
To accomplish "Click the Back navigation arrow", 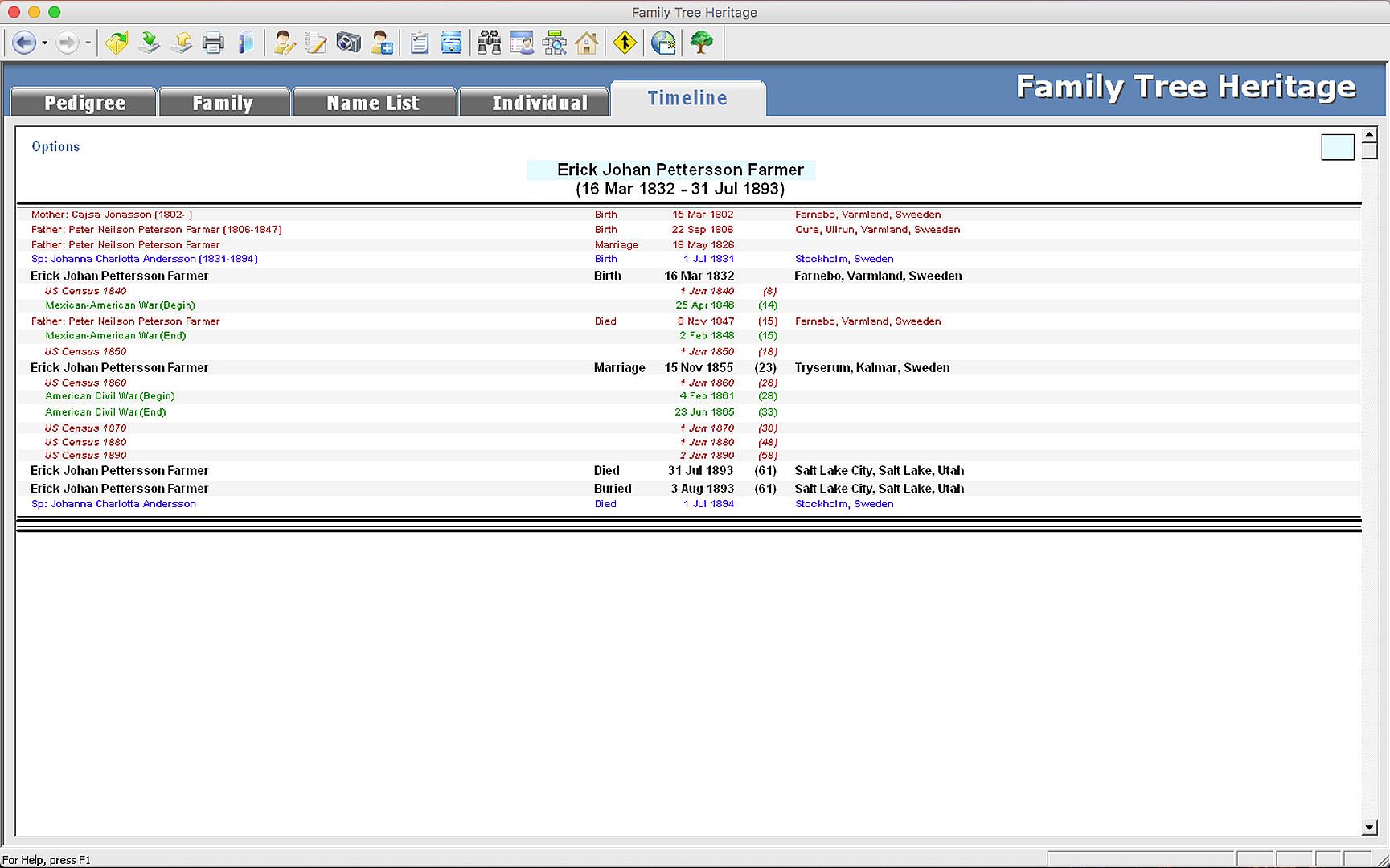I will [x=23, y=43].
